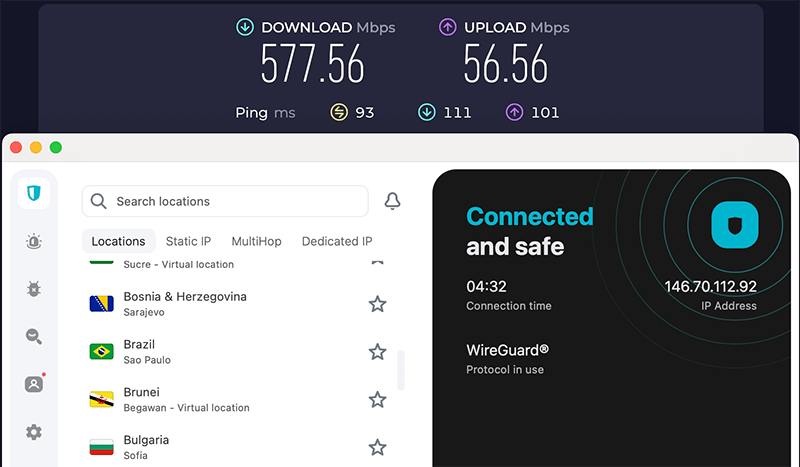Viewport: 800px width, 467px height.
Task: Focus the Search locations field
Action: [x=225, y=201]
